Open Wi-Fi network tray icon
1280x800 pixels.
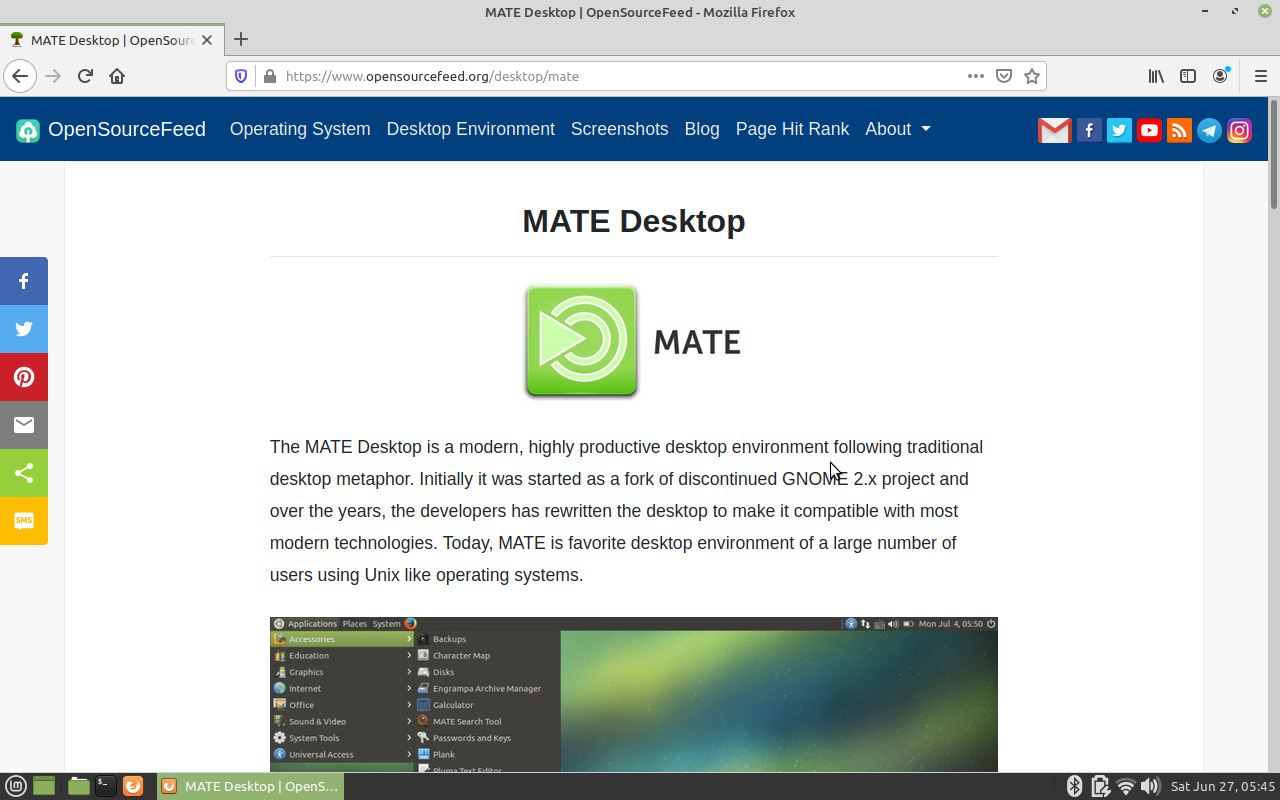pyautogui.click(x=1126, y=786)
